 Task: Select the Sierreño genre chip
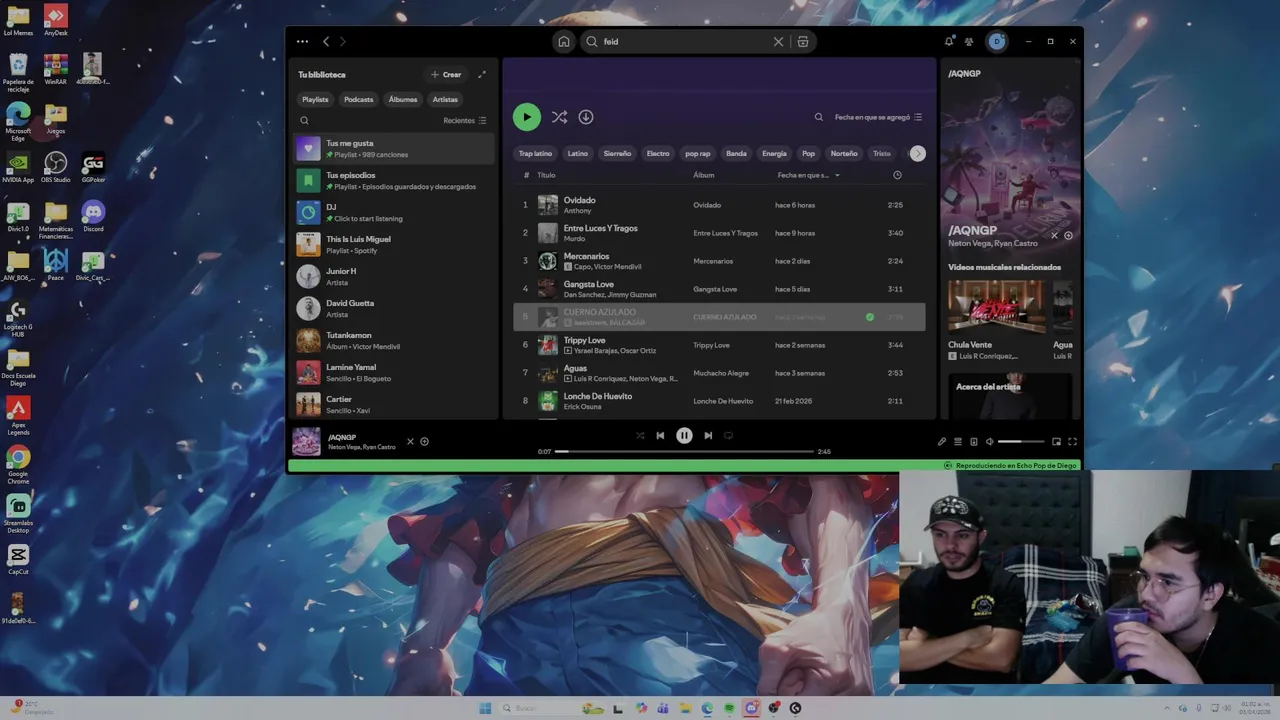[617, 154]
